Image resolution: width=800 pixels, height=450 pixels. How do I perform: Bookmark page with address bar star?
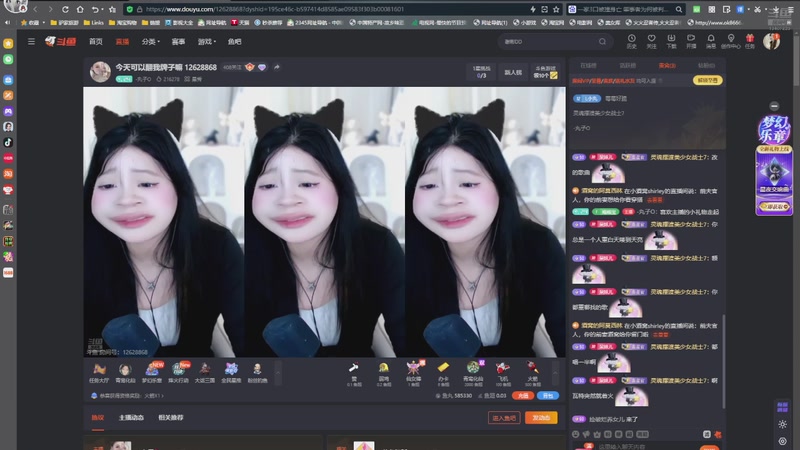(556, 9)
